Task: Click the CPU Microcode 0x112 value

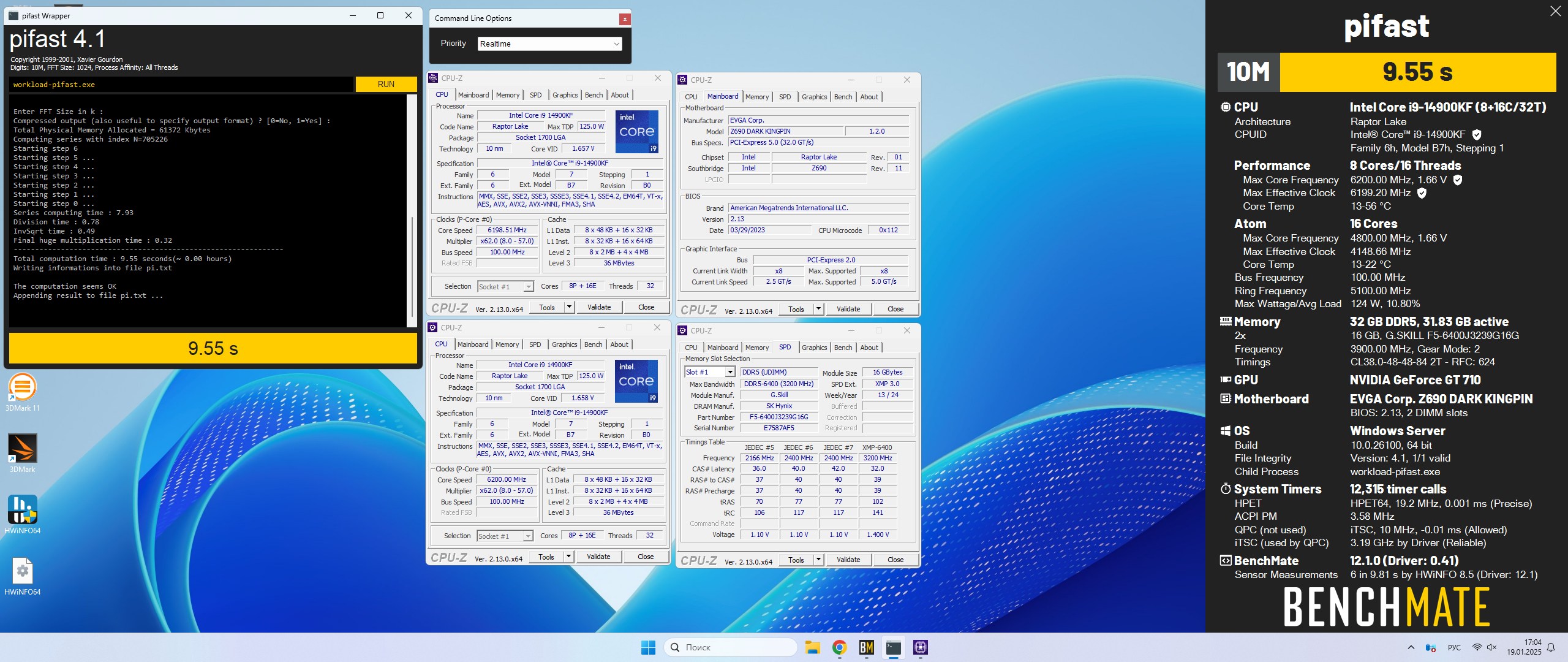Action: click(x=888, y=230)
